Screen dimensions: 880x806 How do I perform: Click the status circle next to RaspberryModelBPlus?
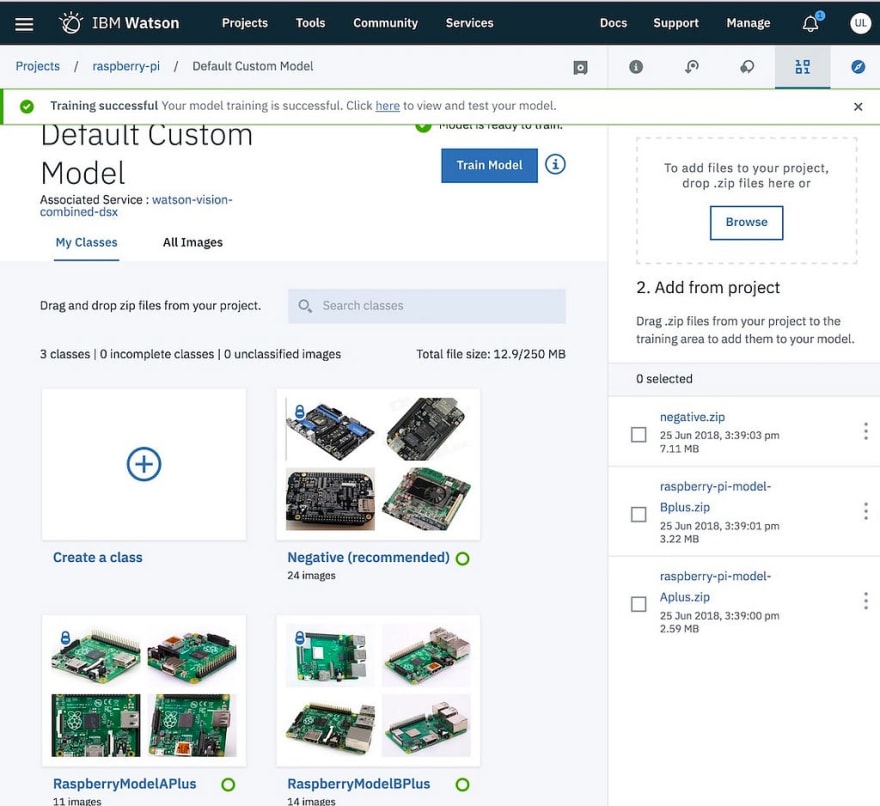[x=462, y=785]
